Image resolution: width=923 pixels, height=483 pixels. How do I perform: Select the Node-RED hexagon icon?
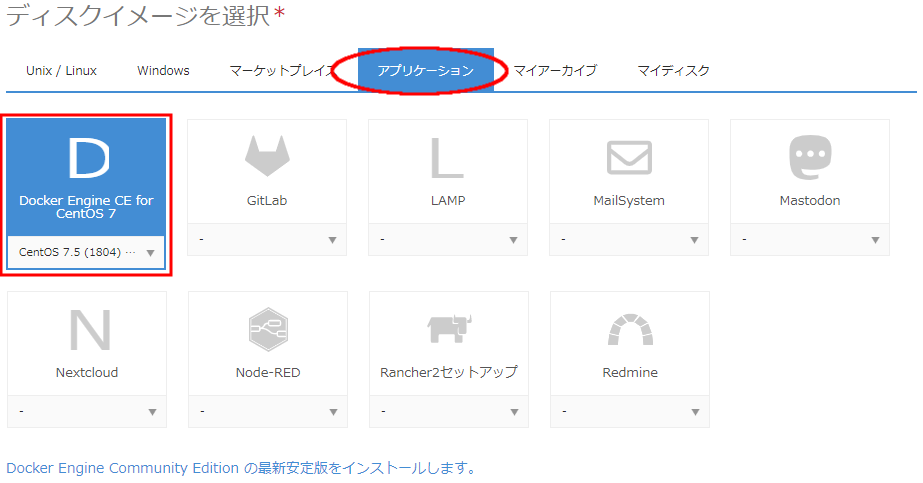(268, 329)
